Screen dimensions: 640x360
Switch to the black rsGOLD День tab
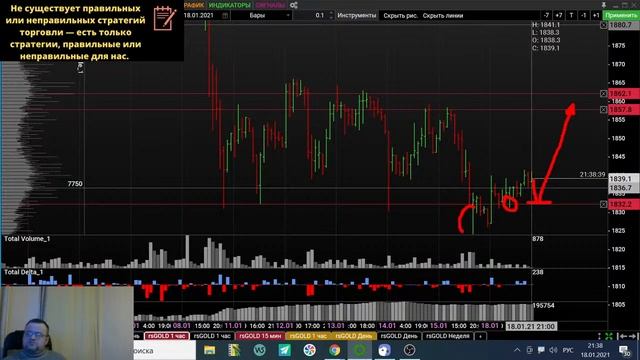click(399, 336)
